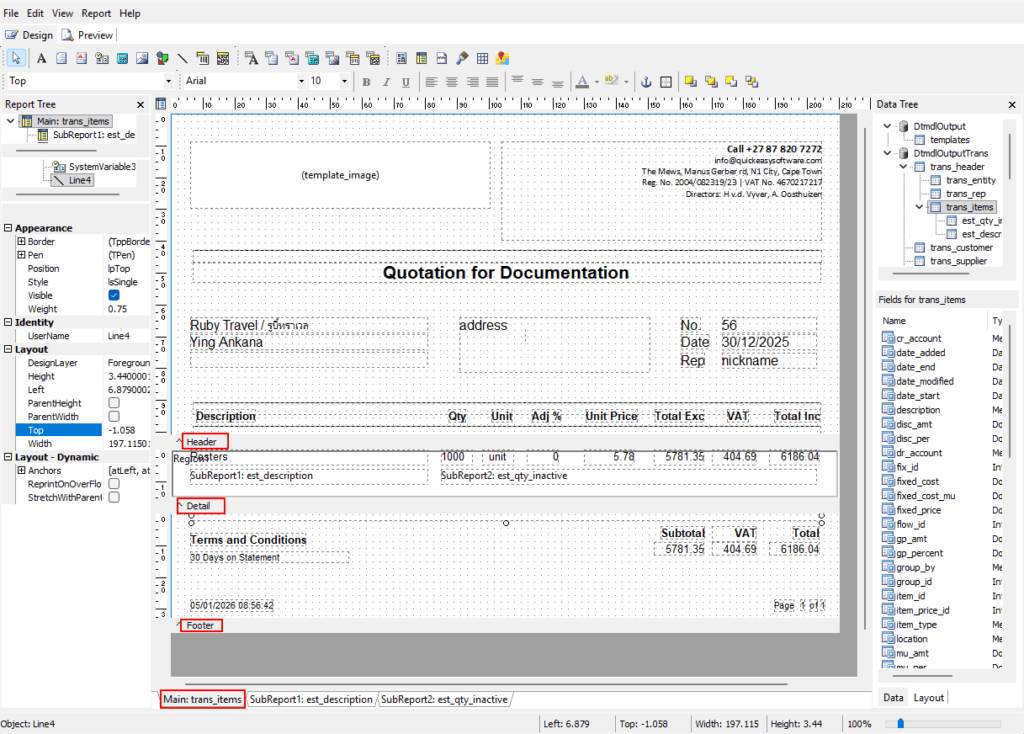
Task: Select the 2D barcode component tool
Action: tap(222, 58)
